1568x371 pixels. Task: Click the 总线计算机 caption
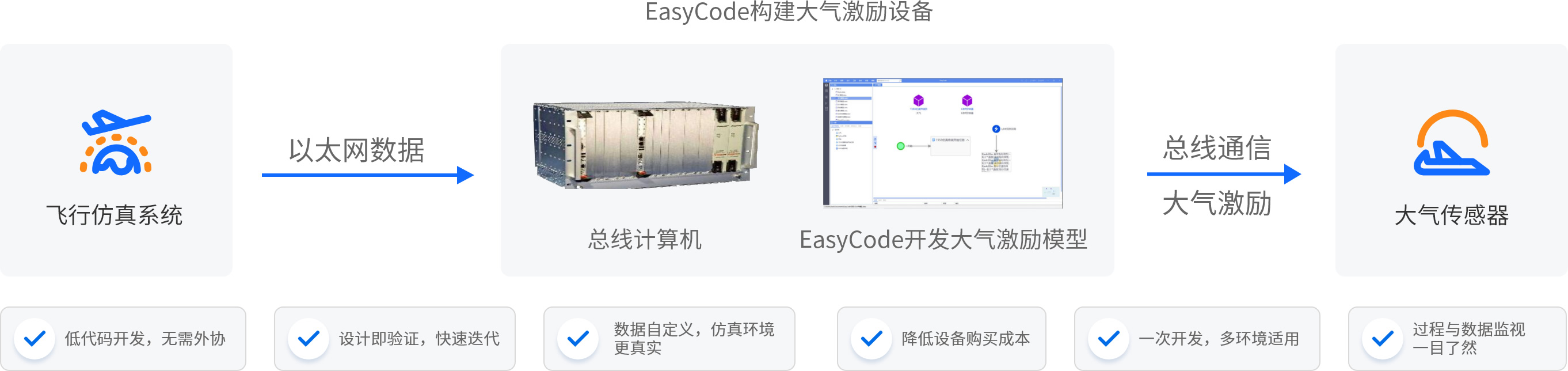pyautogui.click(x=645, y=240)
